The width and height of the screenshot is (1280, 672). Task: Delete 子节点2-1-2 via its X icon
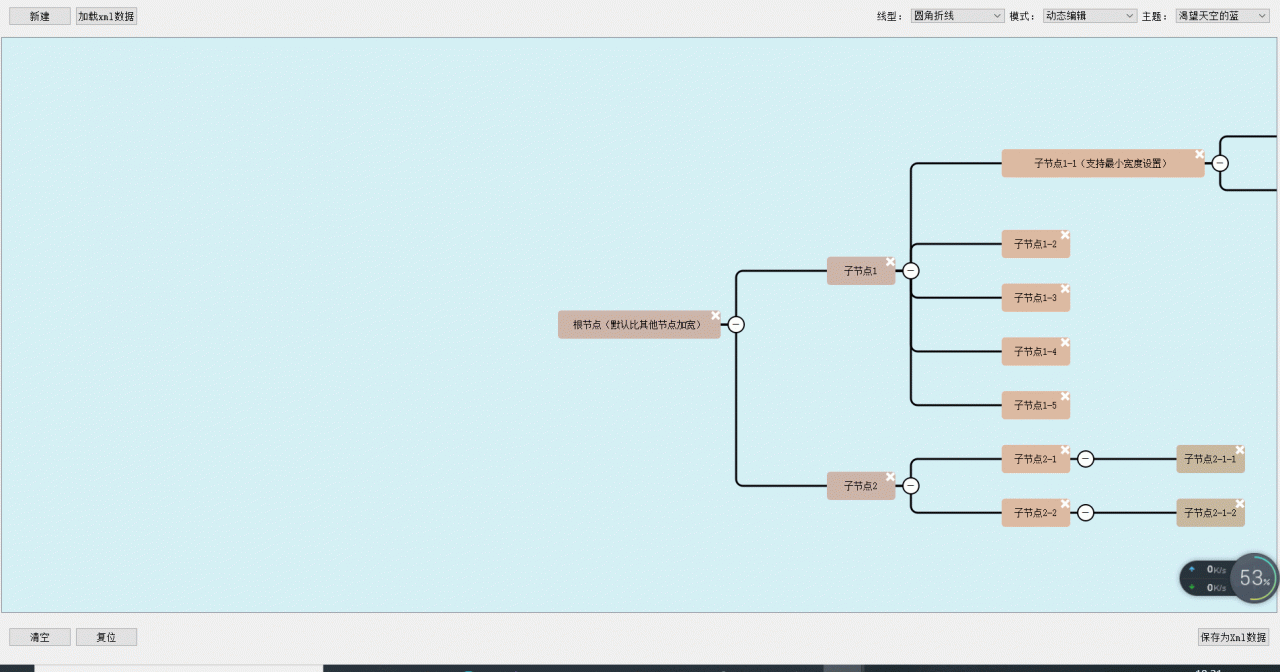click(x=1240, y=504)
